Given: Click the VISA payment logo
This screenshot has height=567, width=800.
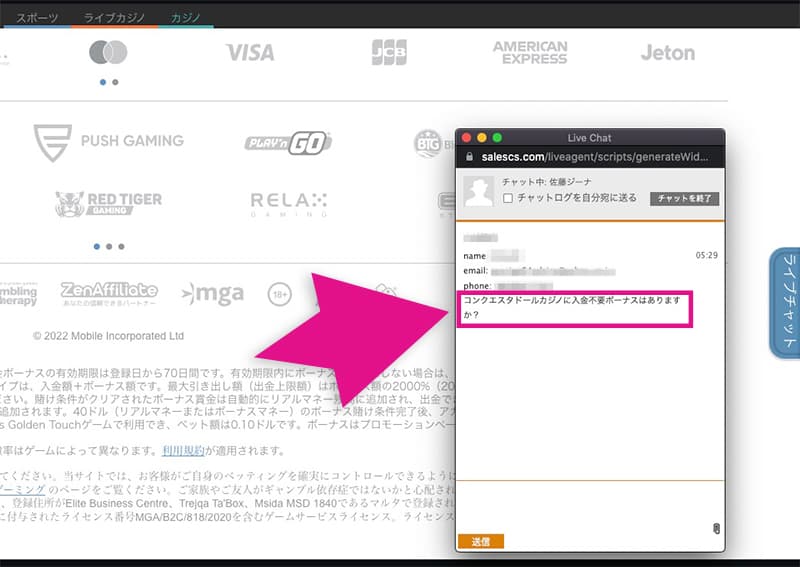Looking at the screenshot, I should 250,53.
